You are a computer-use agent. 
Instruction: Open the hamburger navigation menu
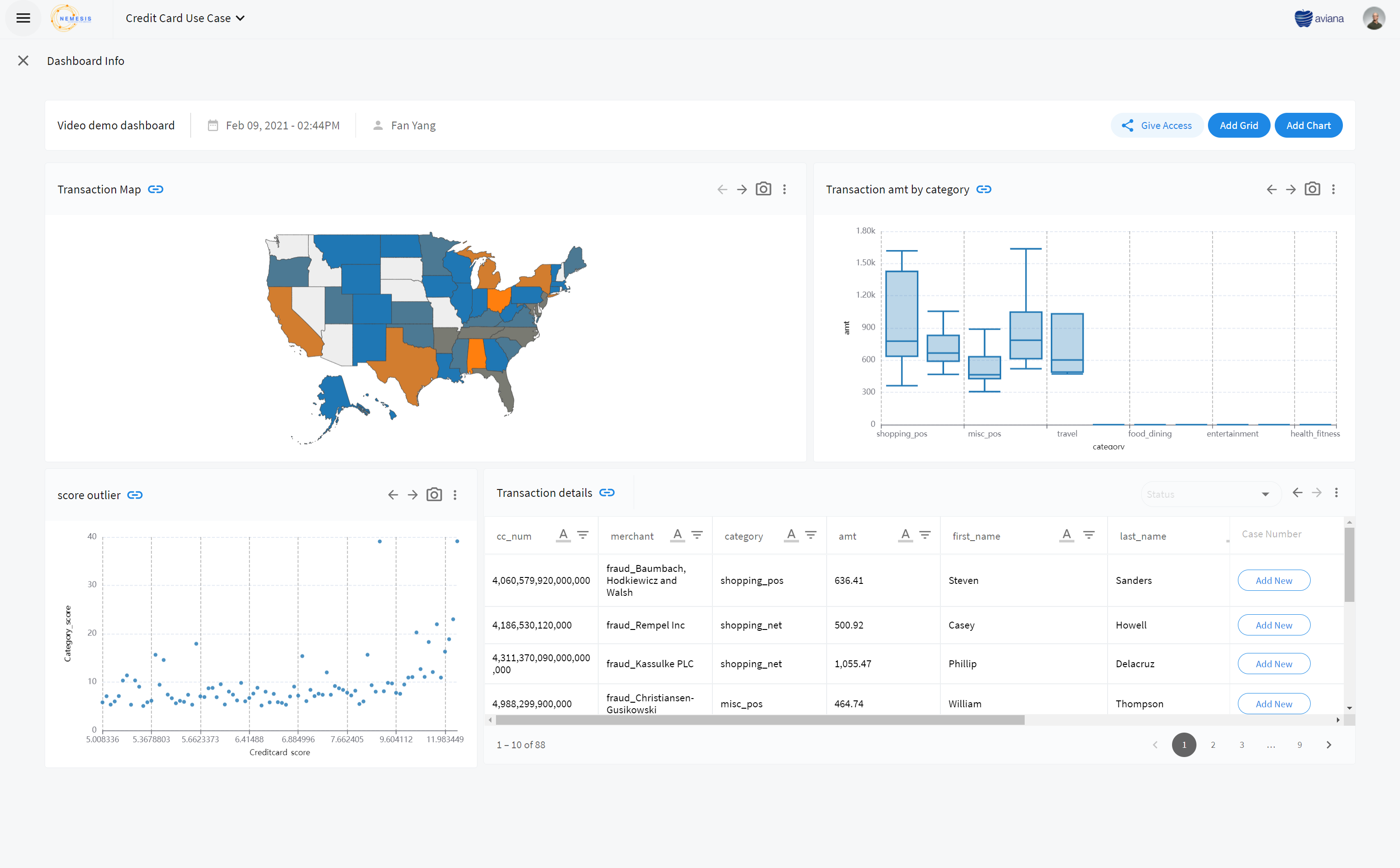pos(23,18)
